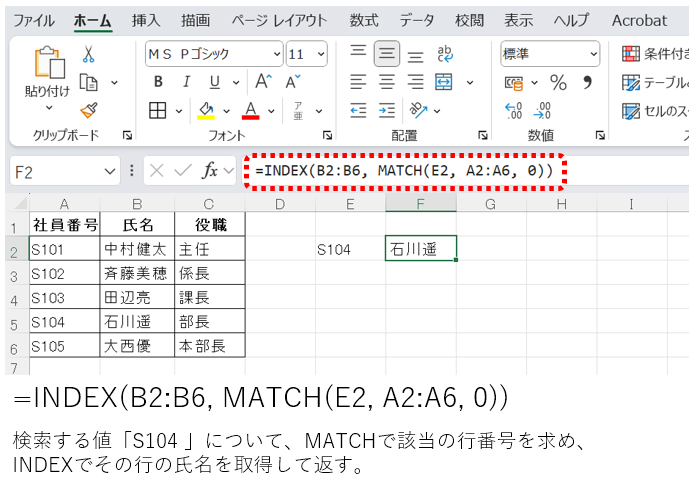Click the Merge and Center icon
The height and width of the screenshot is (485, 697).
(443, 82)
